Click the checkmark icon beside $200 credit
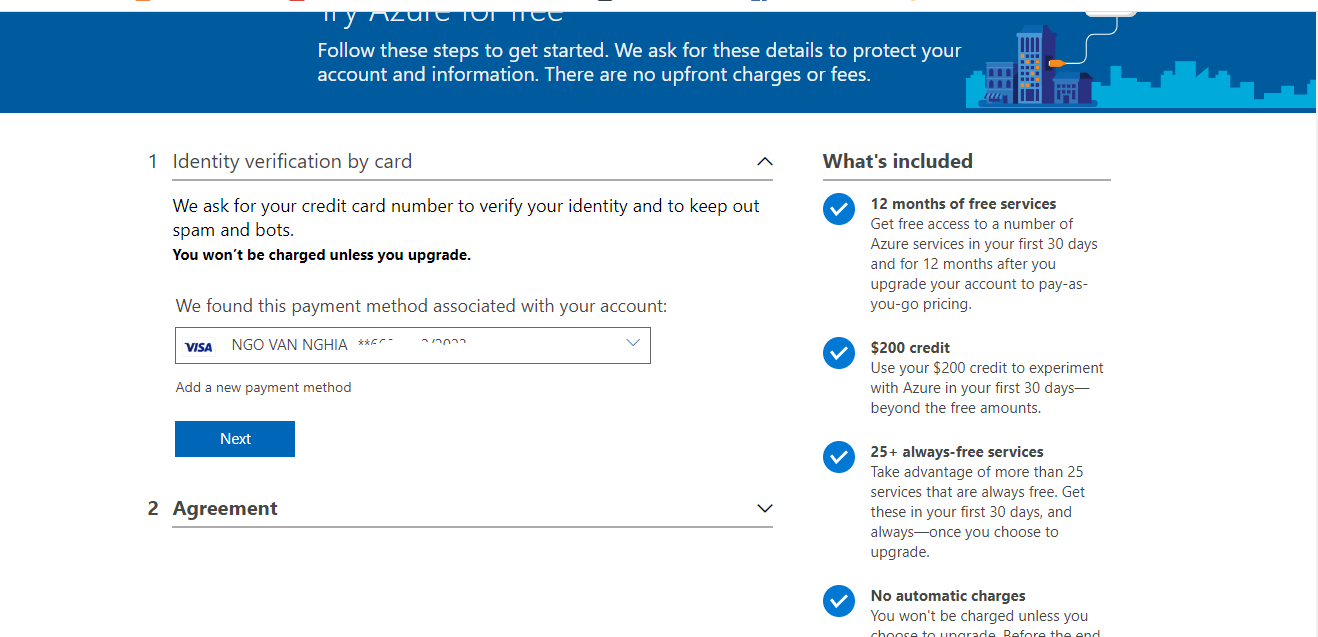The width and height of the screenshot is (1318, 637). pyautogui.click(x=838, y=353)
